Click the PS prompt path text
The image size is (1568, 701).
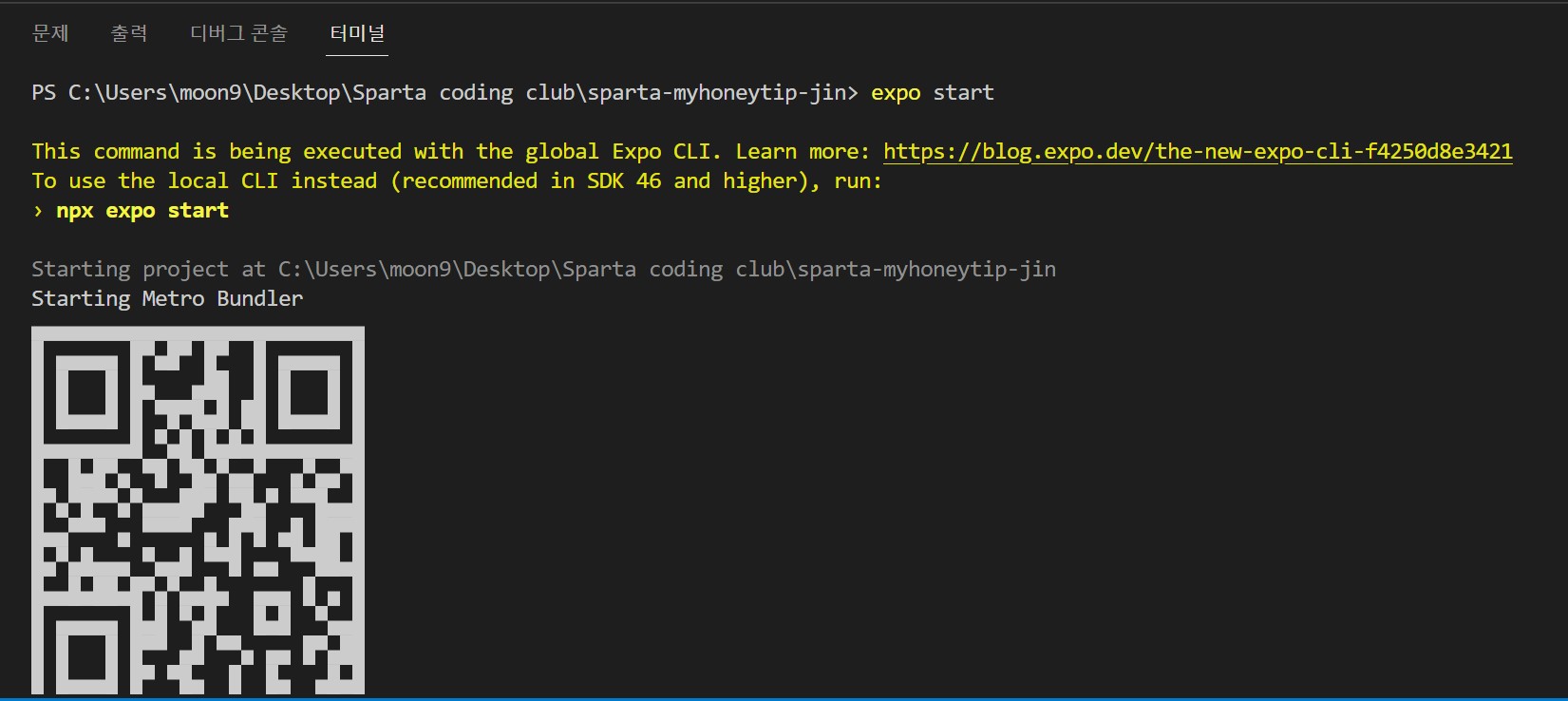point(444,93)
